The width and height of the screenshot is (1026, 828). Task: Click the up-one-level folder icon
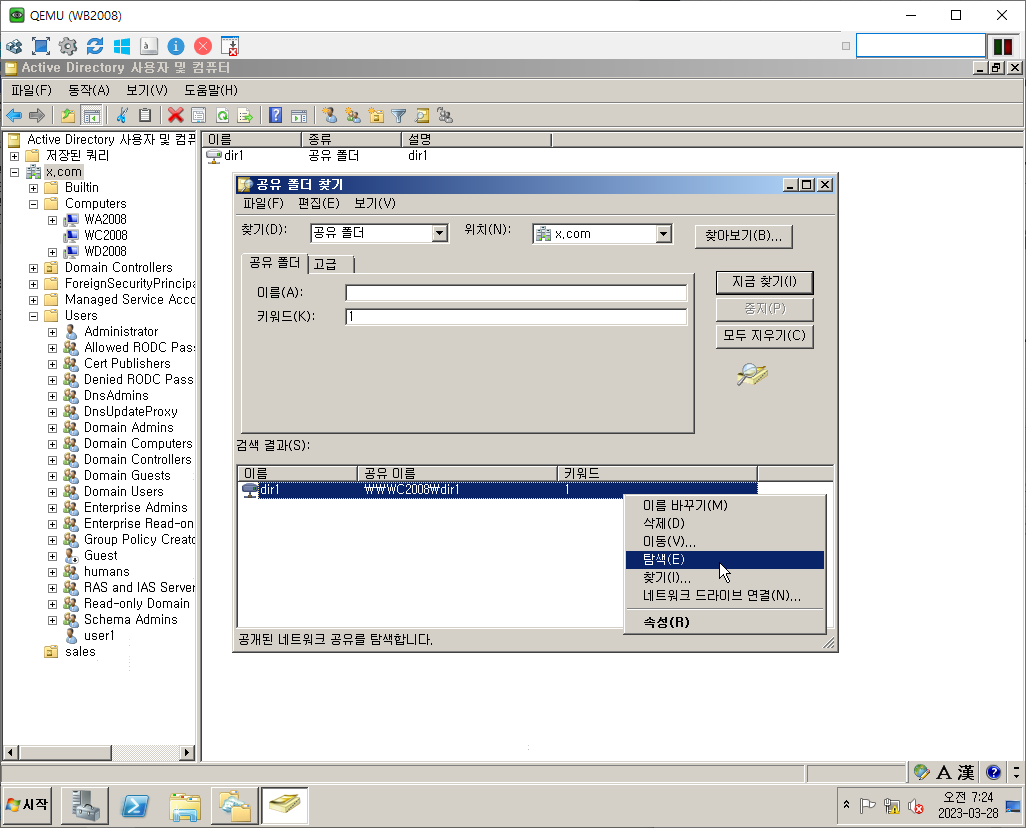67,116
